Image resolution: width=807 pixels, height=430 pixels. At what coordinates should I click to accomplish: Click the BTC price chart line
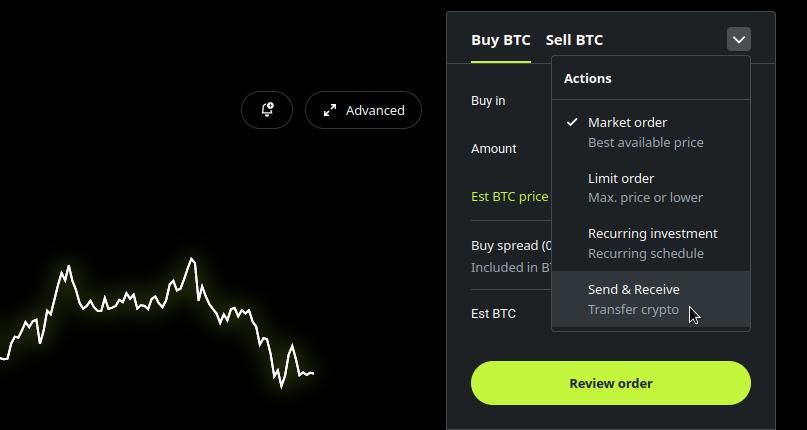(130, 298)
